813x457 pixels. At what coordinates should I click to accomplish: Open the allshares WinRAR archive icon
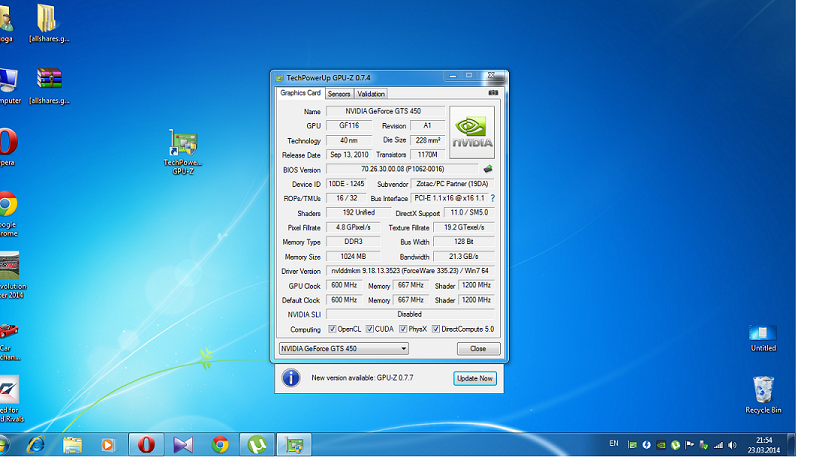coord(49,86)
